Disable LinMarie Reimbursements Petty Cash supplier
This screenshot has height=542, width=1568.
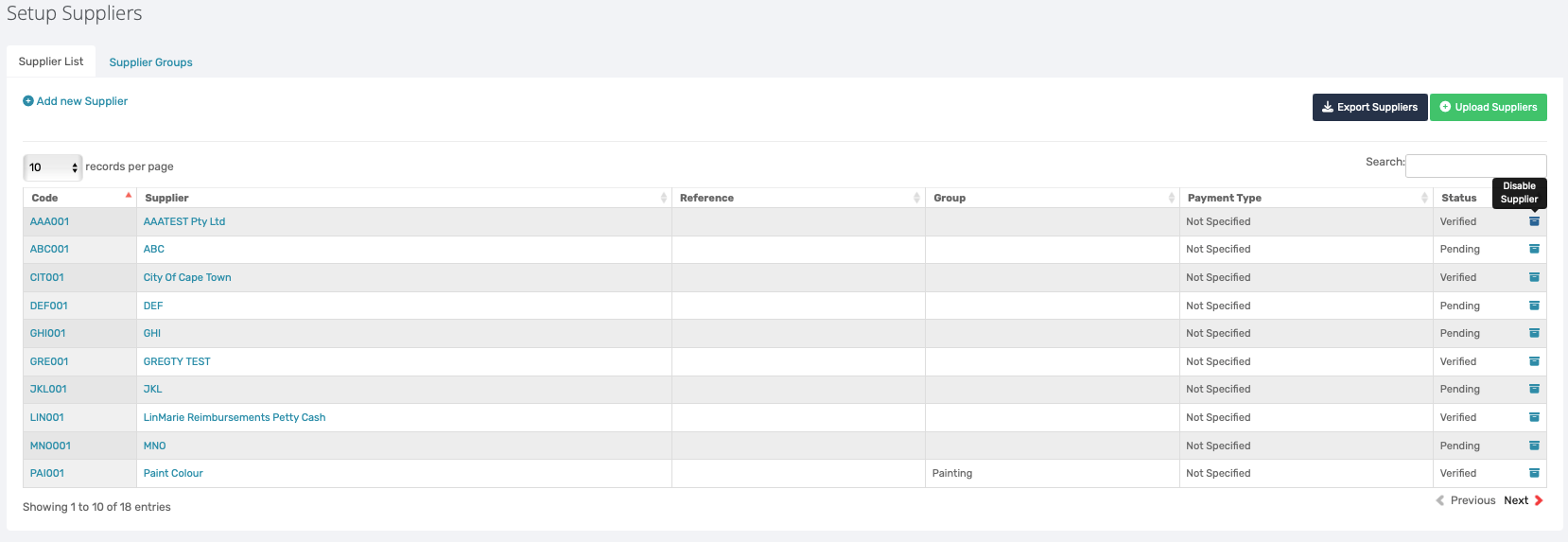1534,417
